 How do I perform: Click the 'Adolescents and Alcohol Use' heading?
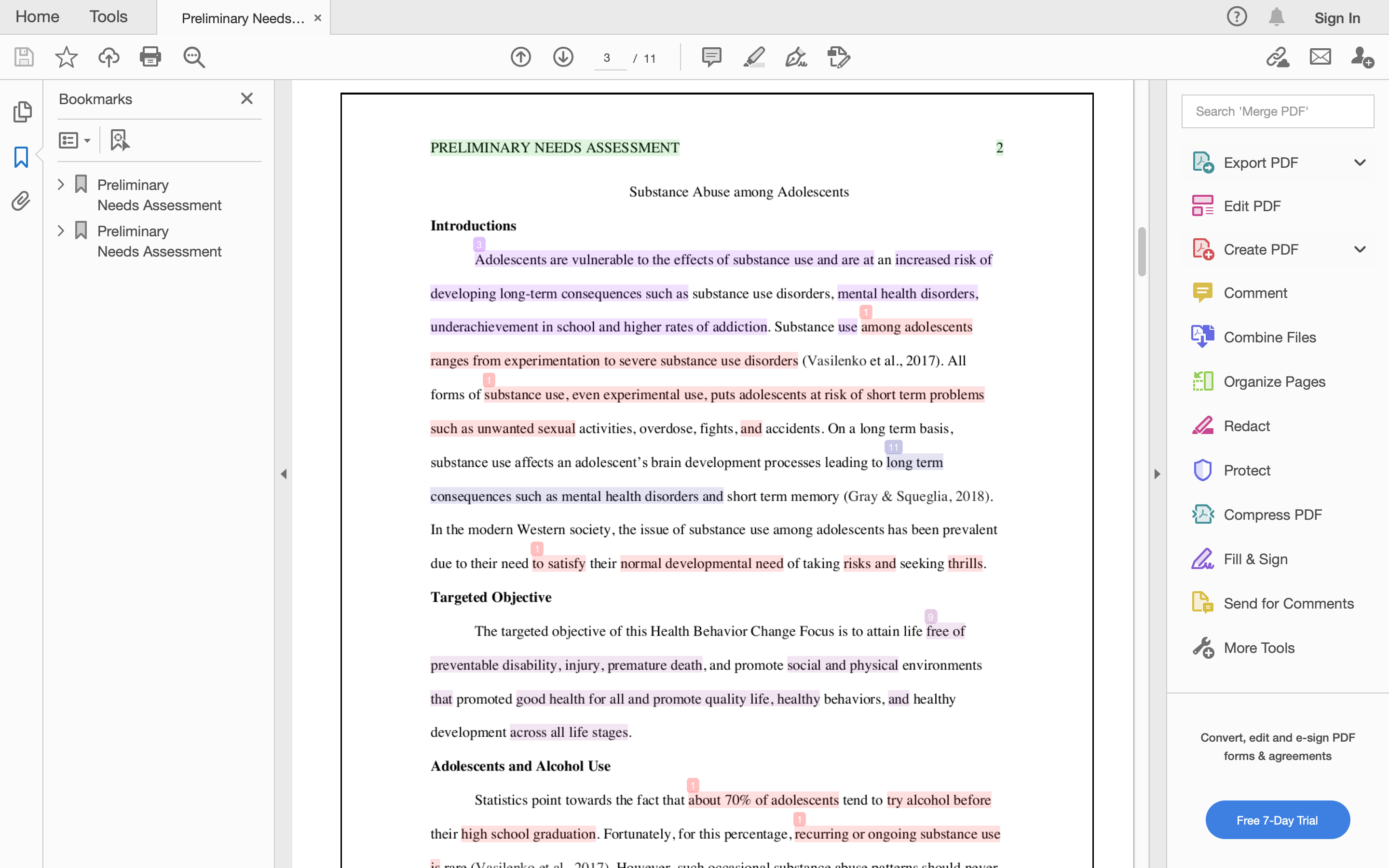(520, 766)
